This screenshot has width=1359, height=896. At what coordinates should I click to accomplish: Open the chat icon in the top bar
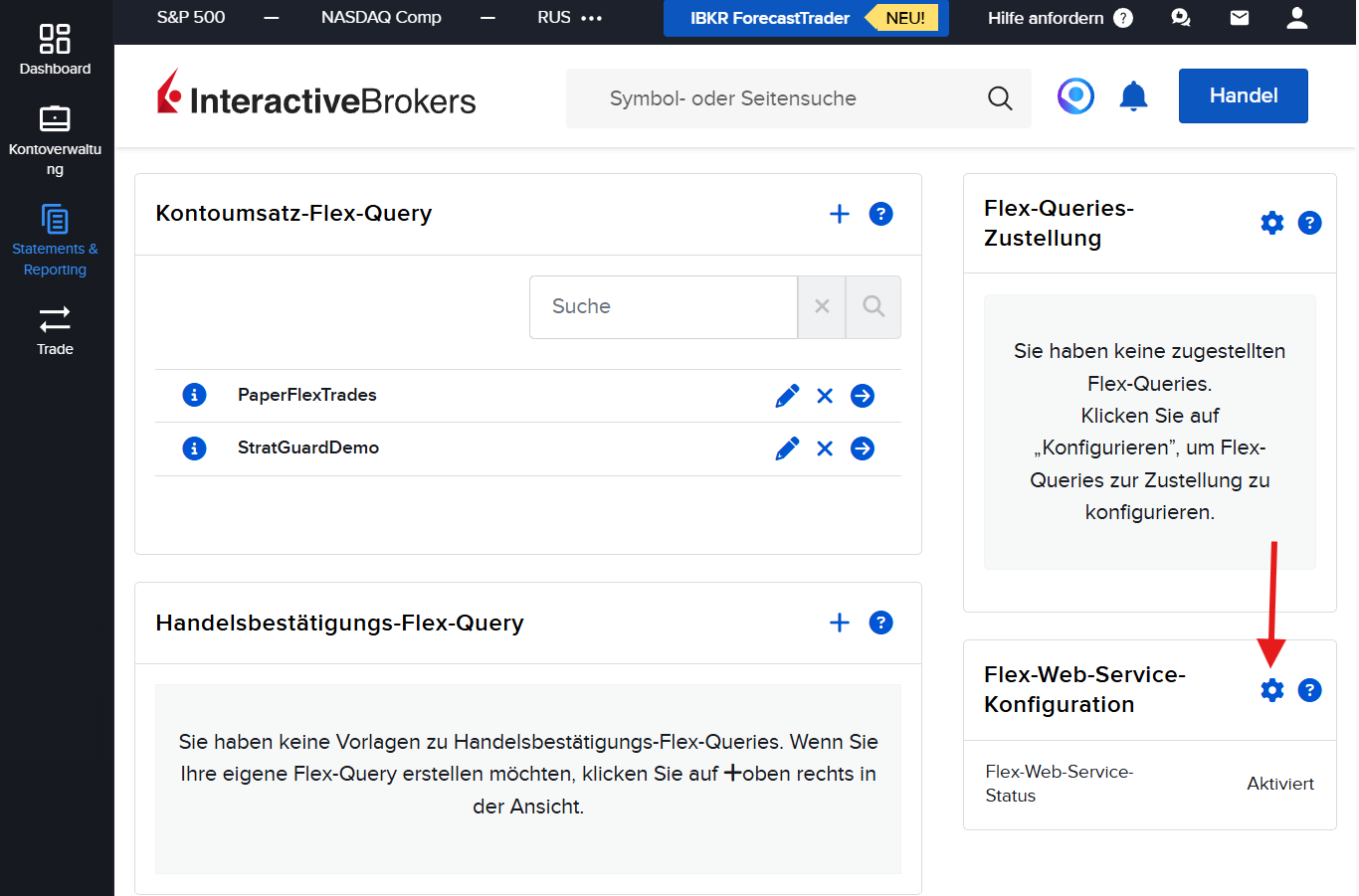pos(1180,18)
